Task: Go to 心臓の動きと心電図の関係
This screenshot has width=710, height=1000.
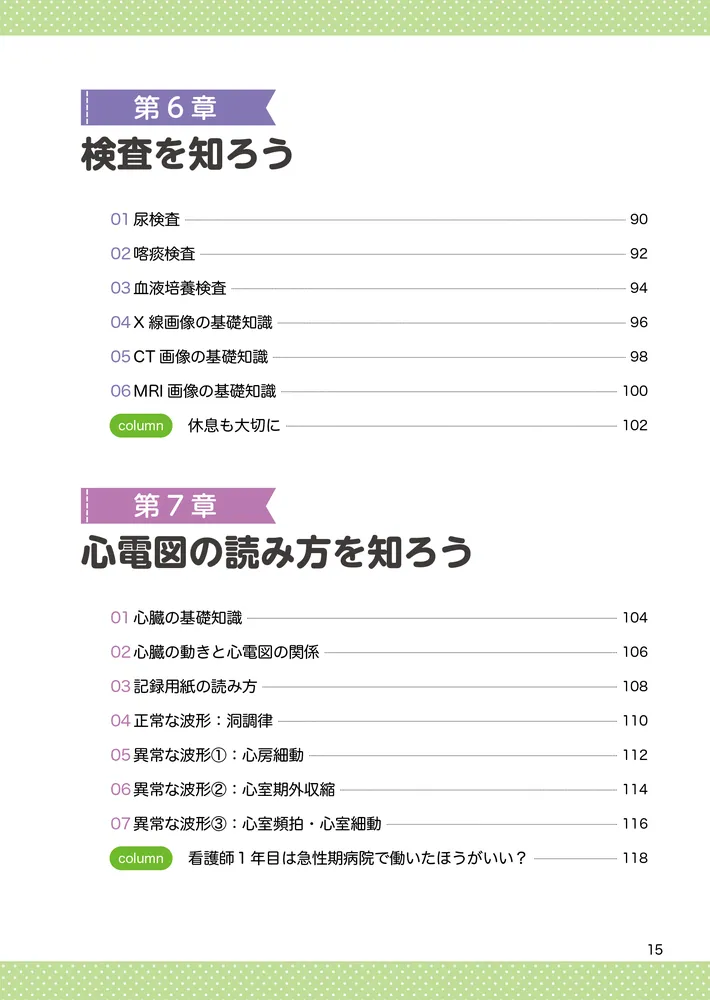Action: pos(226,652)
